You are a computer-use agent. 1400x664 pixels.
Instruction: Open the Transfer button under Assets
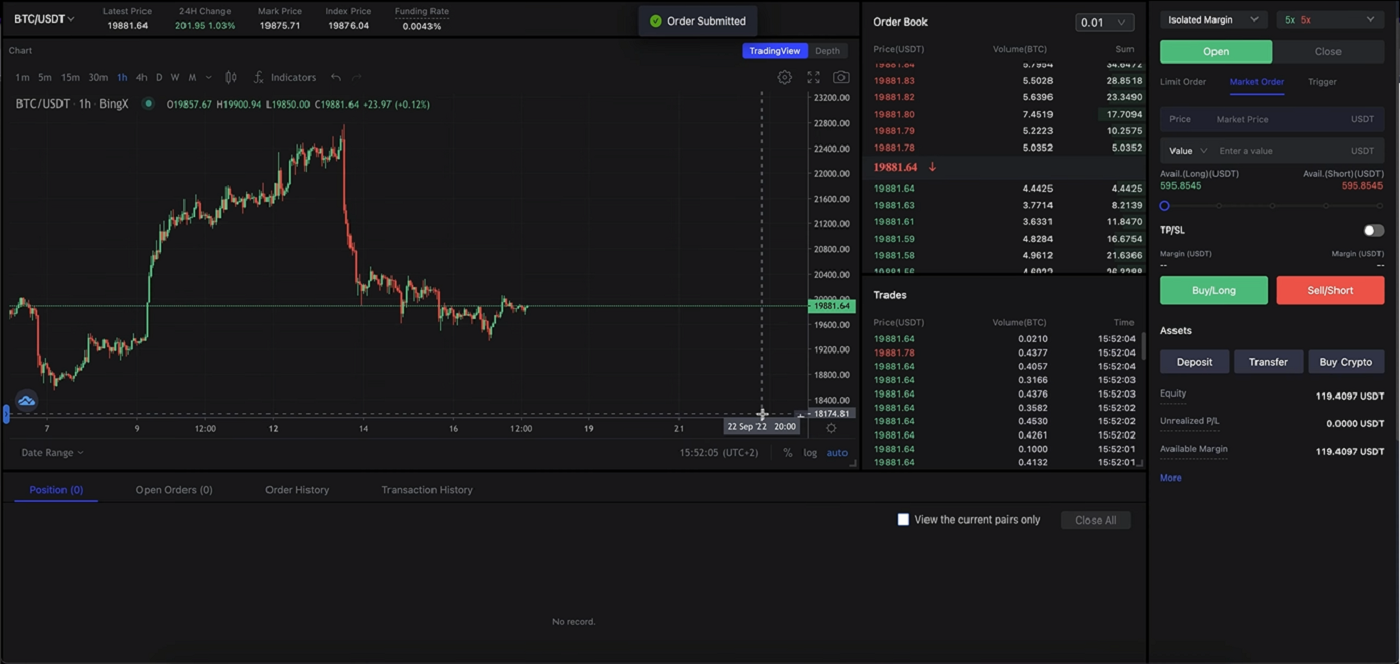pos(1268,361)
